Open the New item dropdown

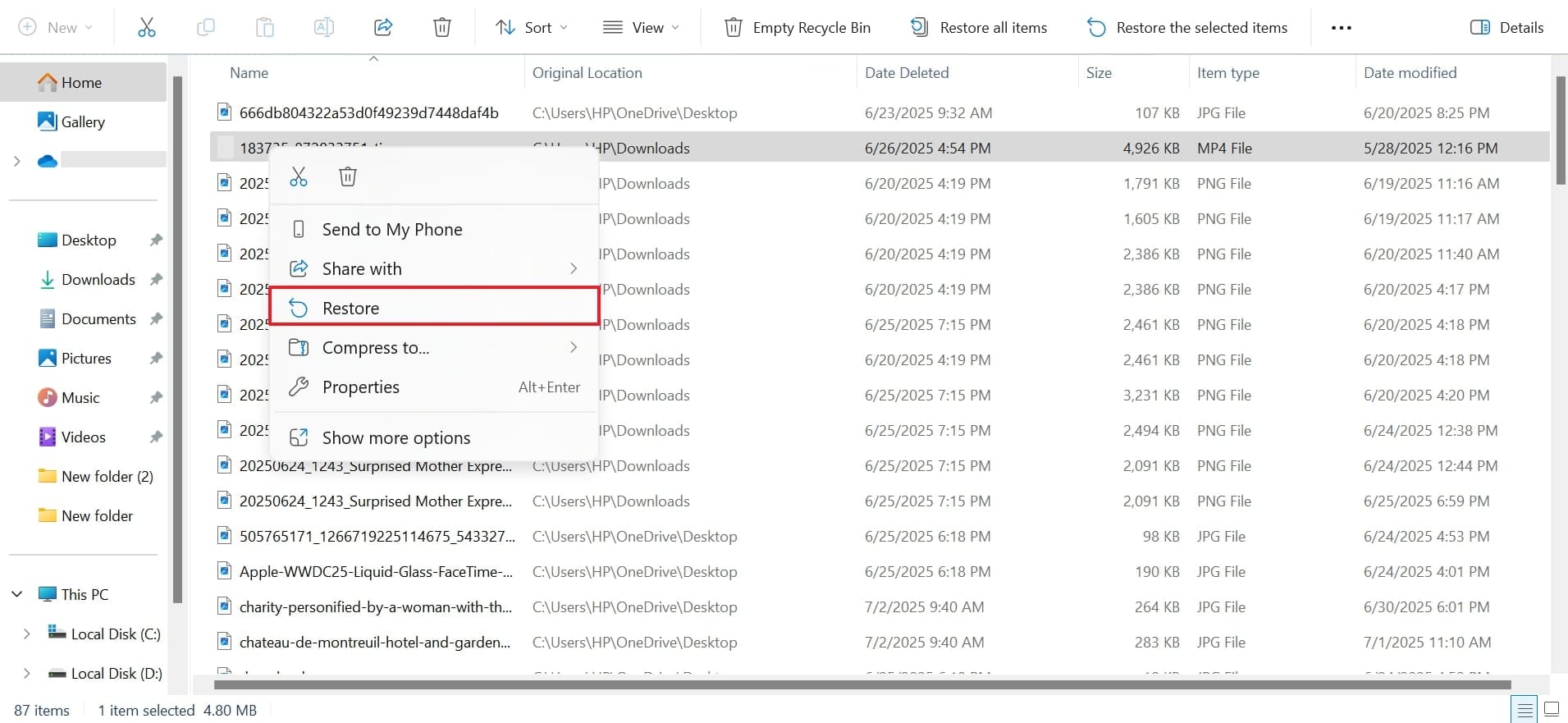pyautogui.click(x=55, y=27)
